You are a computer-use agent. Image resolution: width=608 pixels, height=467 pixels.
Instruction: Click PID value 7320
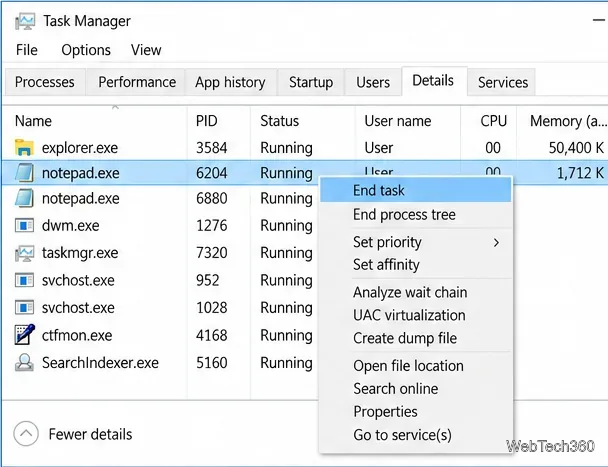(212, 253)
